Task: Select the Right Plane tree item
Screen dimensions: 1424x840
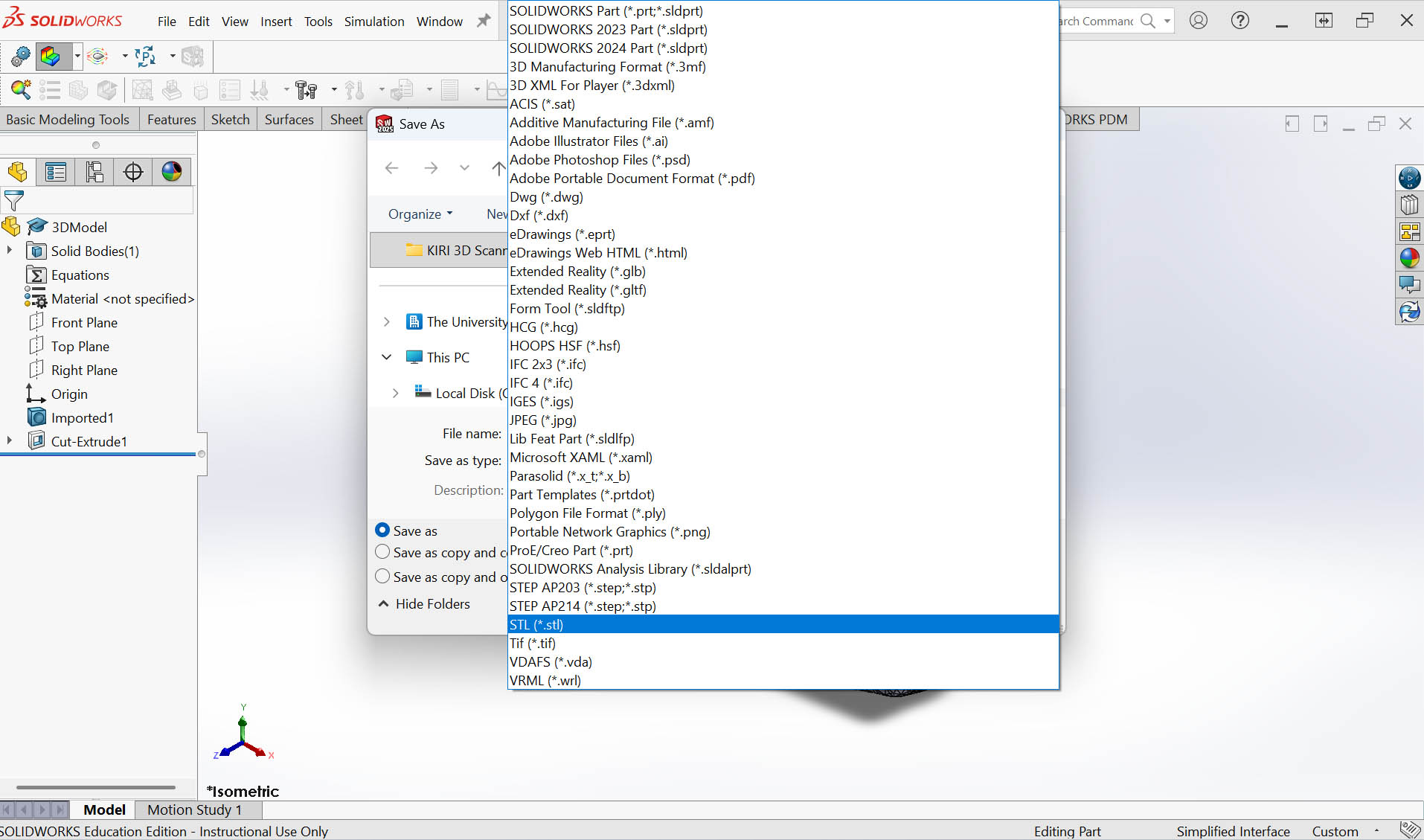Action: [84, 371]
